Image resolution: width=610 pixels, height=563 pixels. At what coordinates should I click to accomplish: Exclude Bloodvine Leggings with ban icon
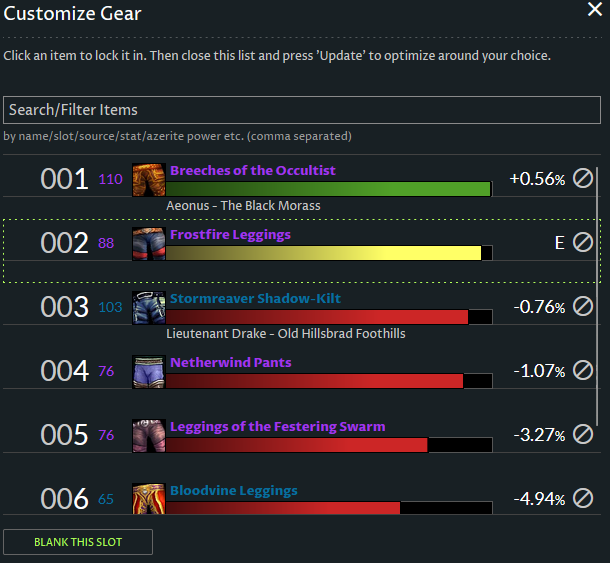(x=582, y=498)
